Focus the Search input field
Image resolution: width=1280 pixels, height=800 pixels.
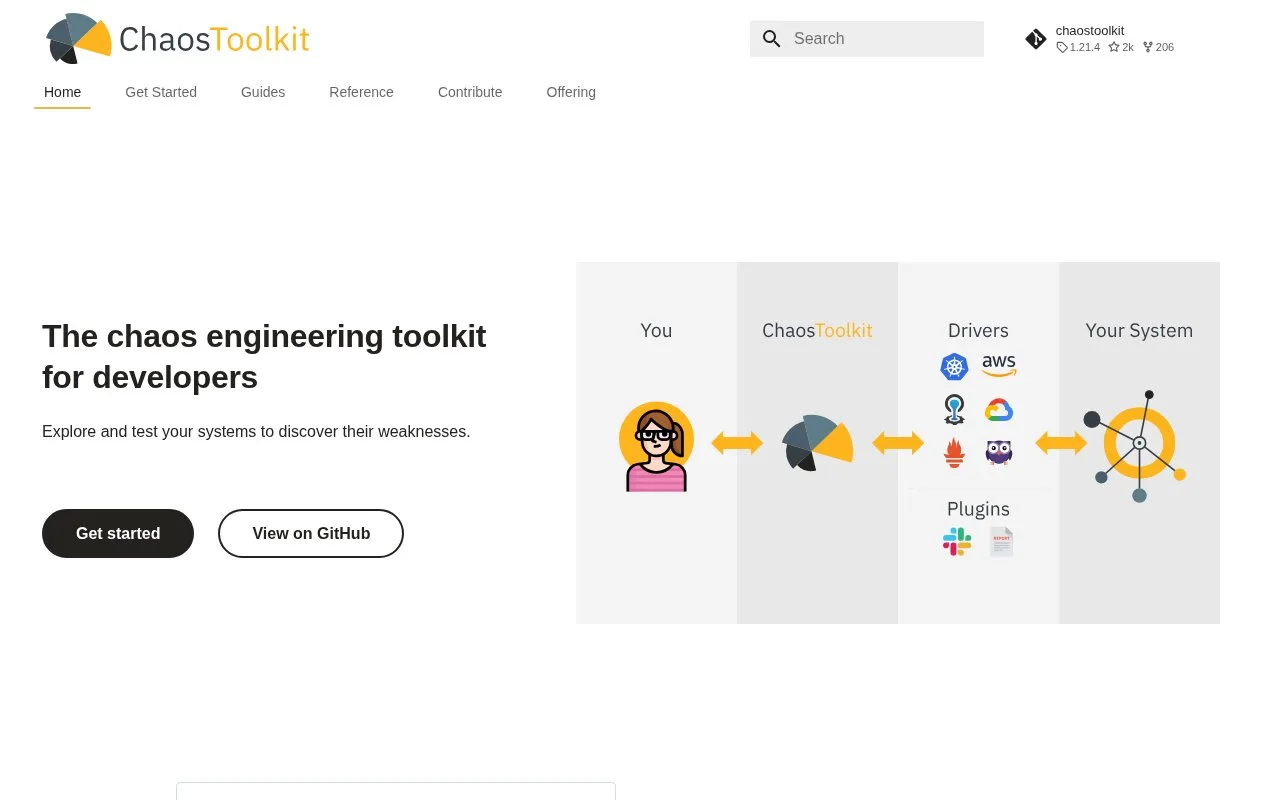pyautogui.click(x=867, y=39)
